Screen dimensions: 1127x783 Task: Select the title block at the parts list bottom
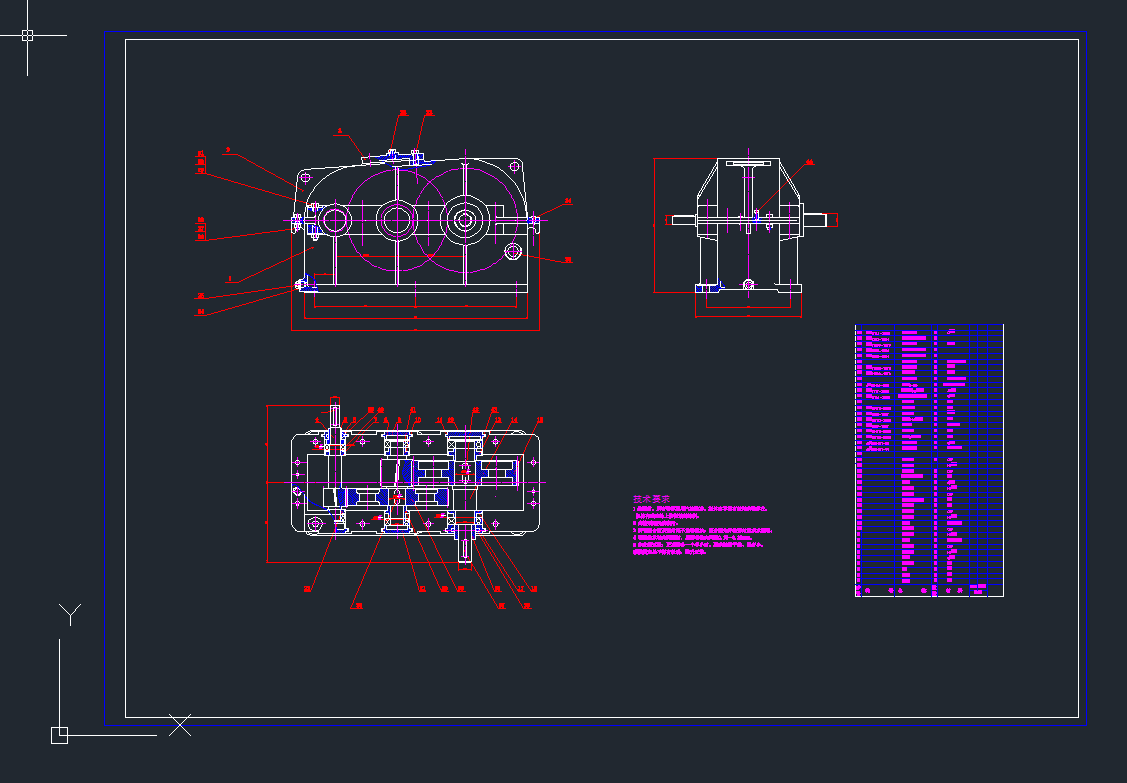click(930, 590)
